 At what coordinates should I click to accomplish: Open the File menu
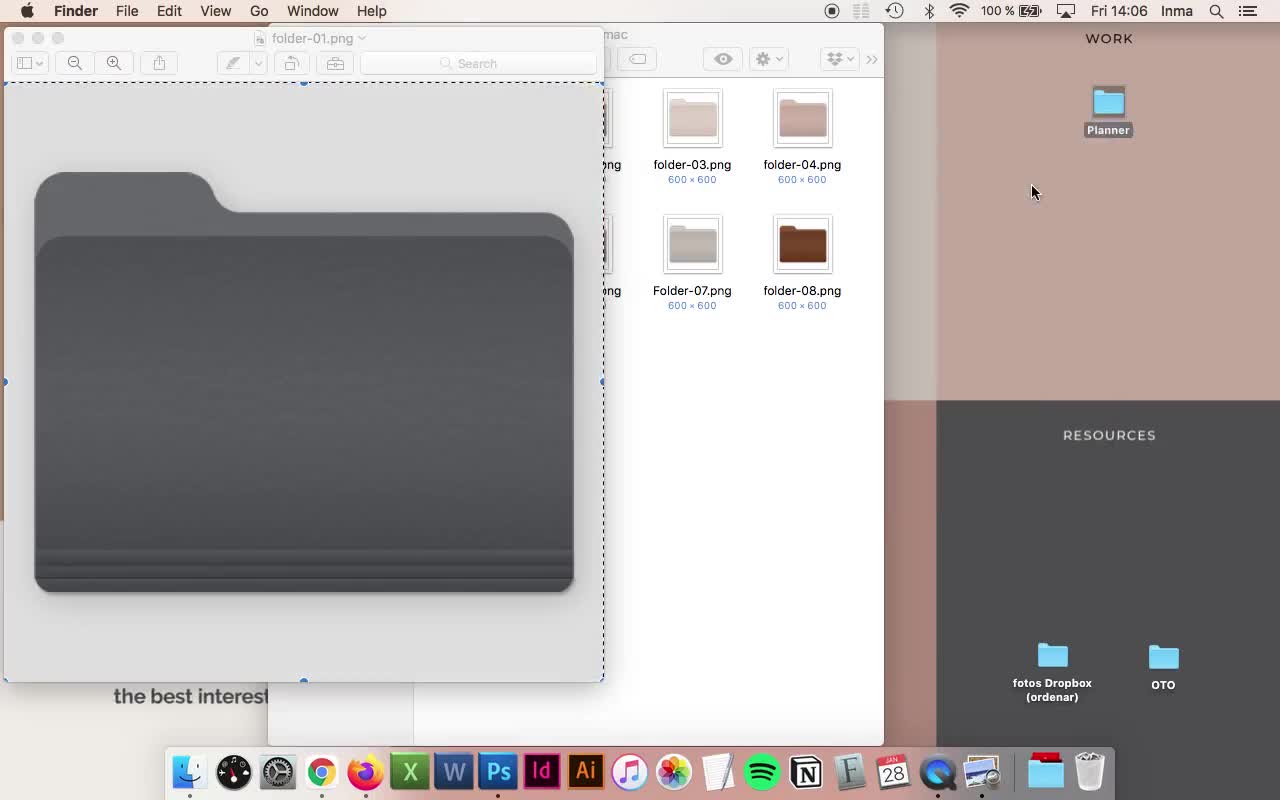[x=127, y=11]
